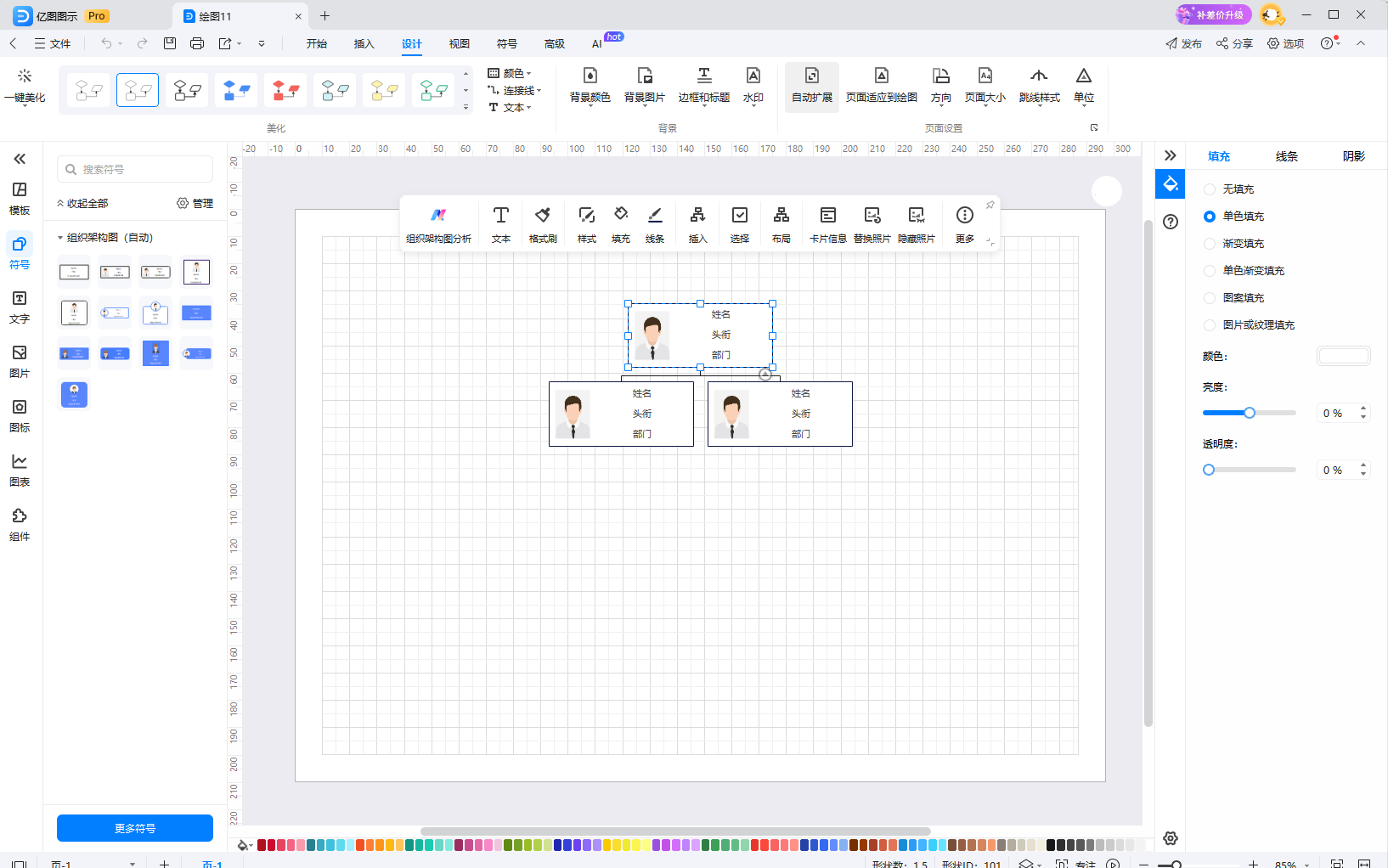Screen dimensions: 1388x868
Task: Pin the floating toolbar
Action: pos(990,205)
